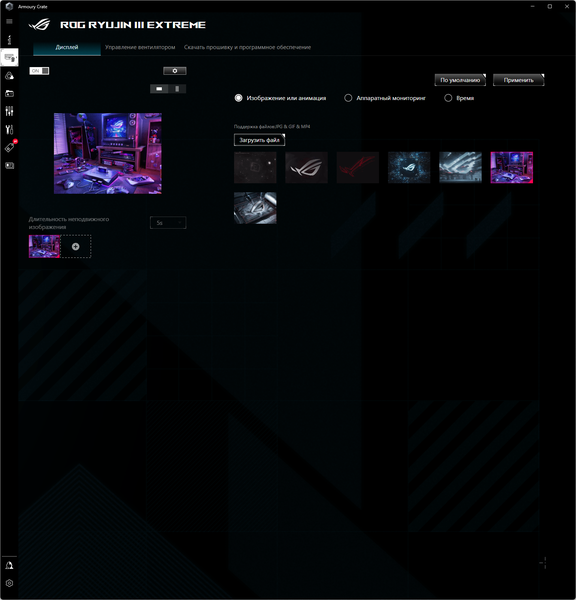The width and height of the screenshot is (576, 600).
Task: Select the Аппаратный мониторинг radio option
Action: tap(385, 98)
